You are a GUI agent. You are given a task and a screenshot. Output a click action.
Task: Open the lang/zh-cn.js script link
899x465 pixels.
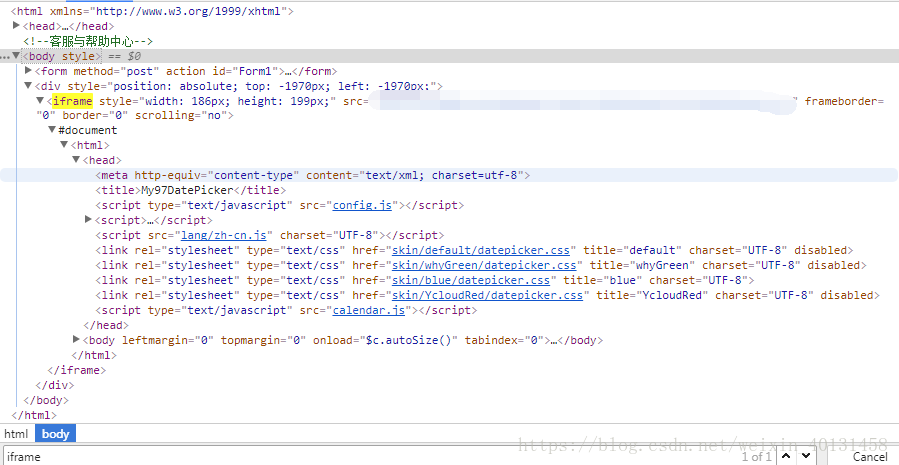[224, 235]
